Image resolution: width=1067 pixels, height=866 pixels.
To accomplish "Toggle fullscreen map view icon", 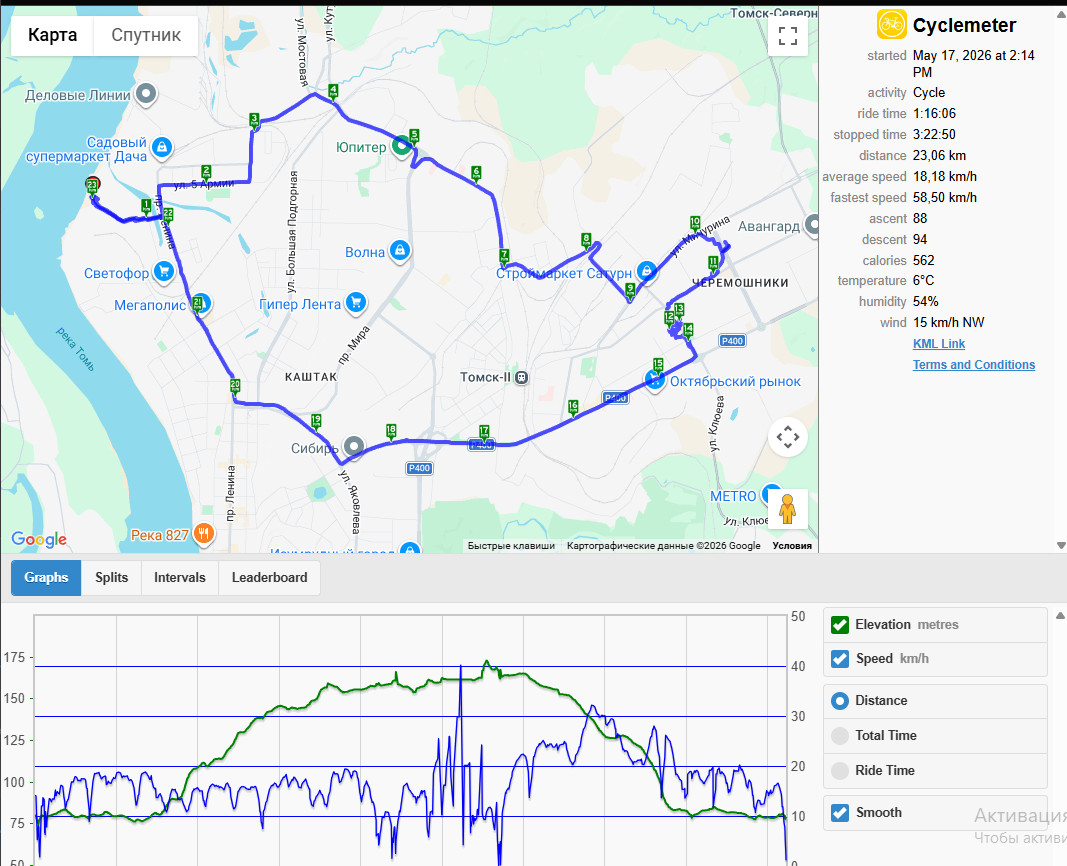I will [787, 36].
